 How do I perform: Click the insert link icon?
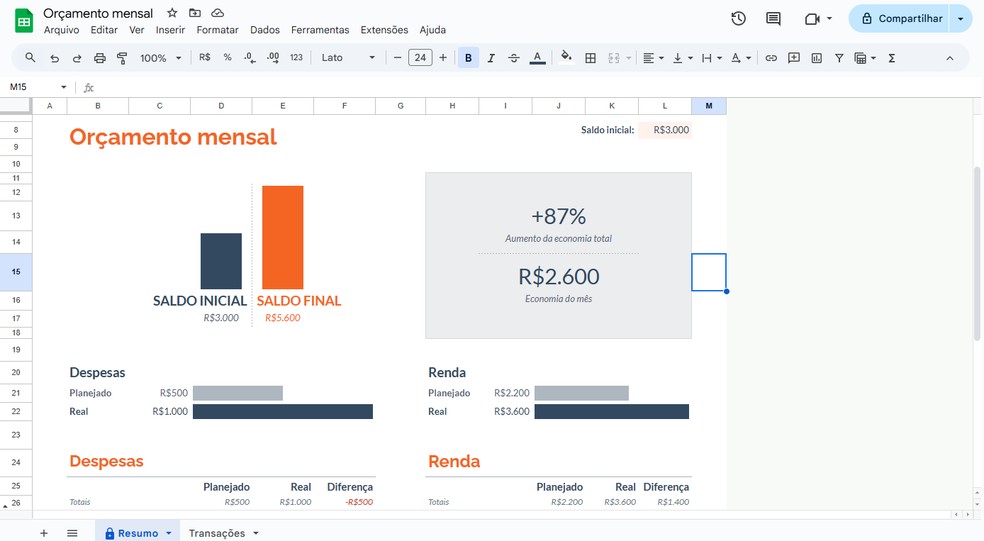(x=771, y=58)
